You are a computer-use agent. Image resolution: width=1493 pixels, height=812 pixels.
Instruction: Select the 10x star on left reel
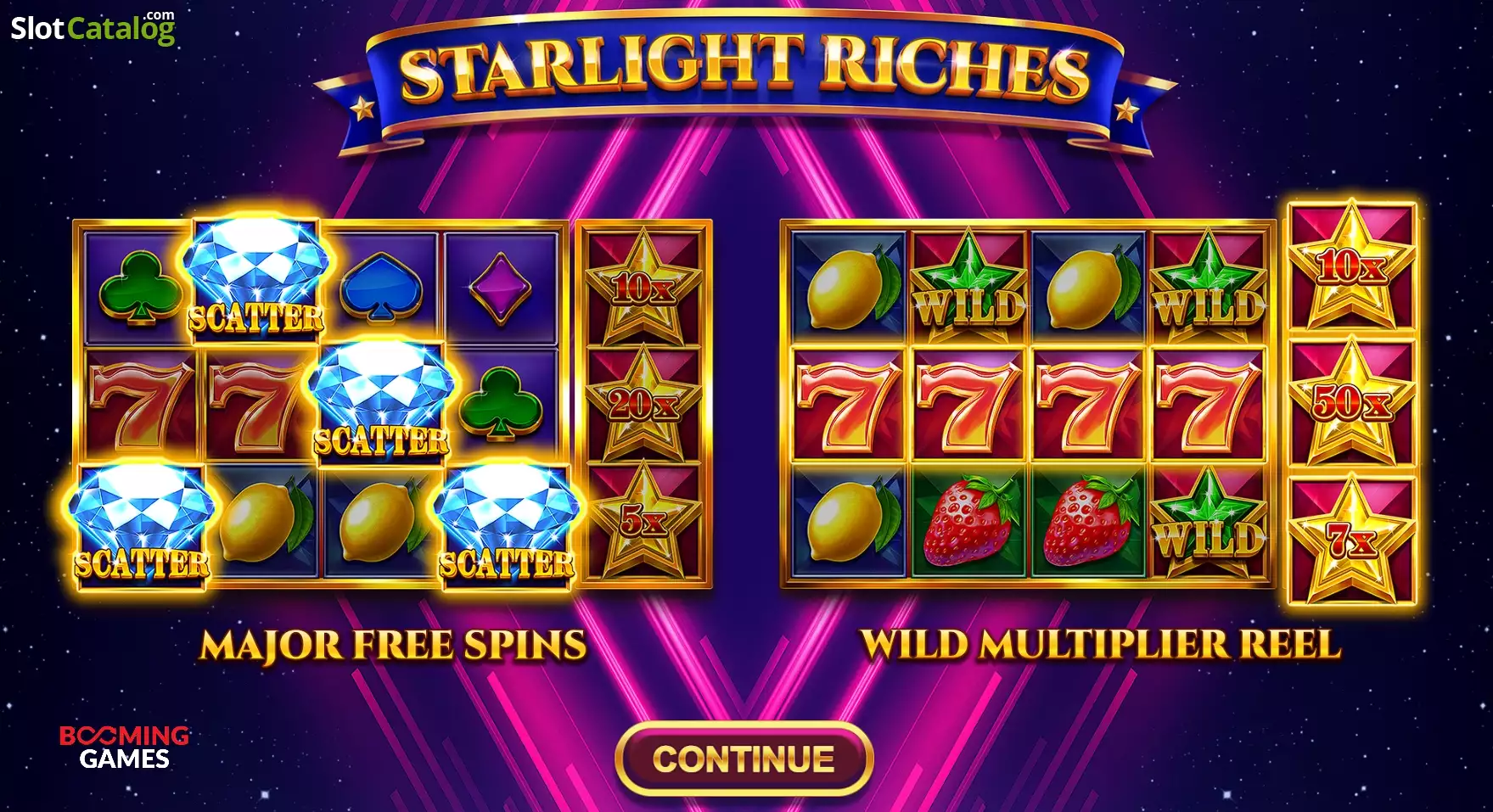tap(643, 286)
